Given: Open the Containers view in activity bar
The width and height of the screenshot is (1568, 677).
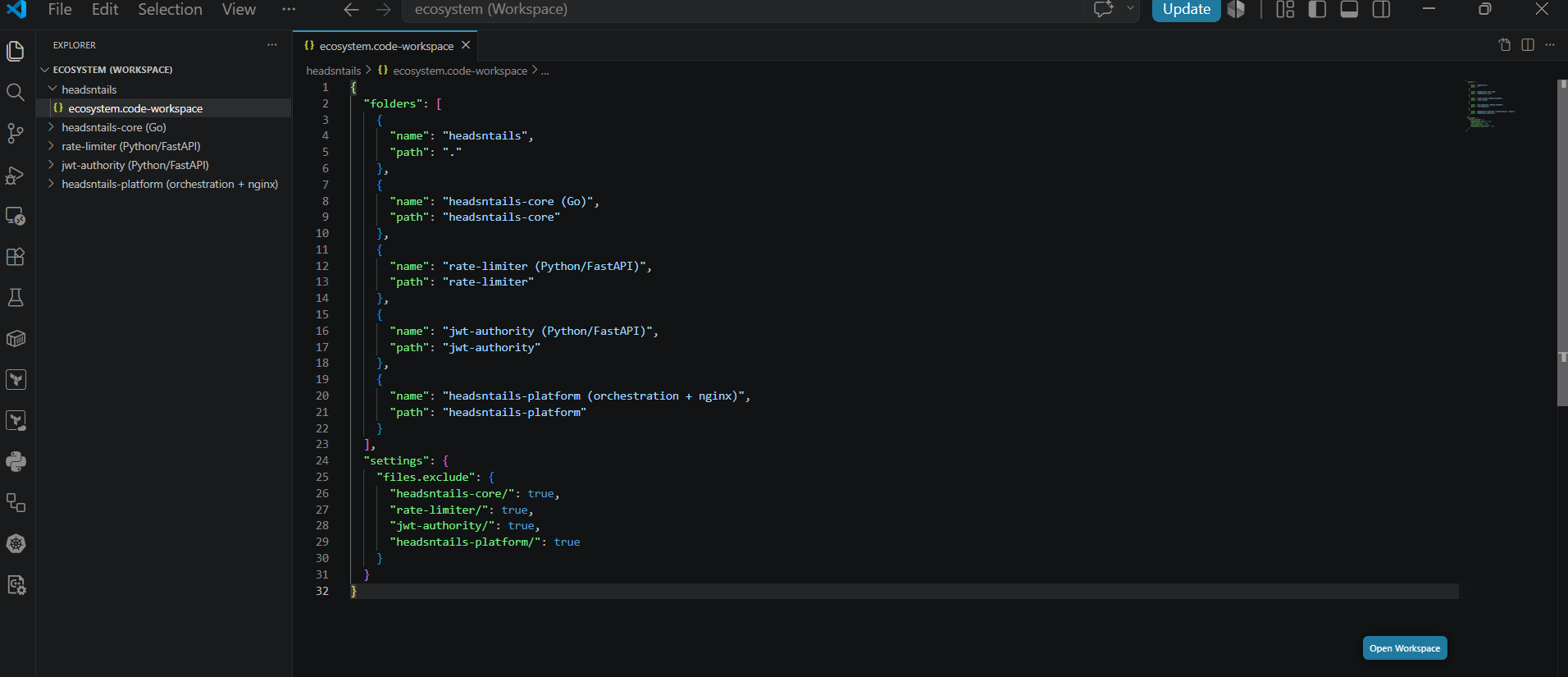Looking at the screenshot, I should [x=16, y=339].
